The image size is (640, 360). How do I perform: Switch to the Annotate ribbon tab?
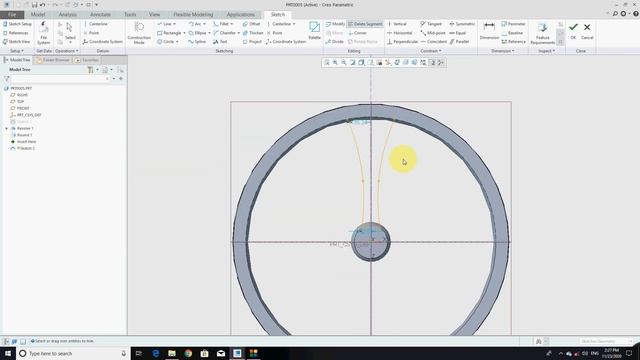100,14
